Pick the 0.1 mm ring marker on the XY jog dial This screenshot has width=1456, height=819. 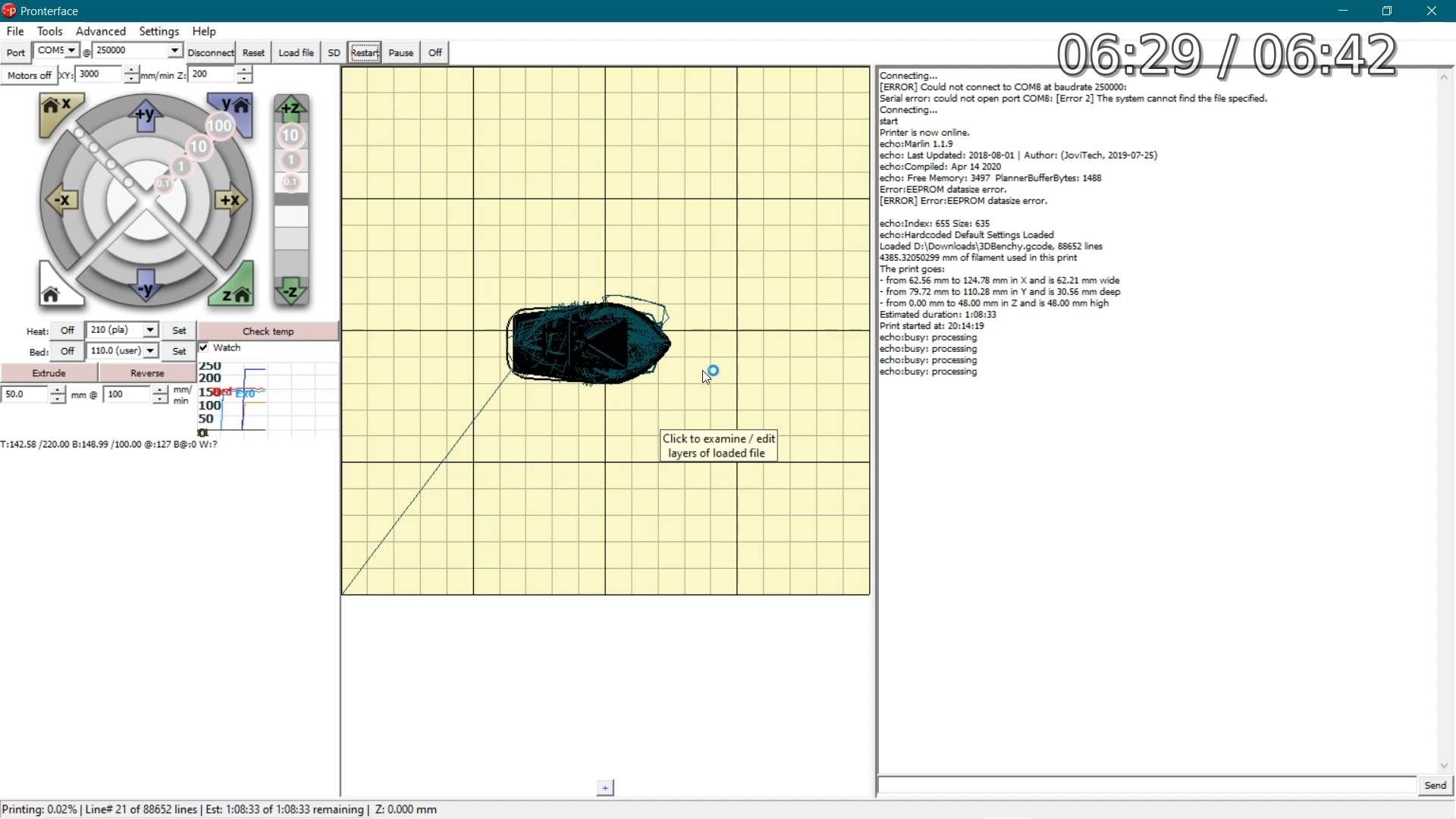164,184
